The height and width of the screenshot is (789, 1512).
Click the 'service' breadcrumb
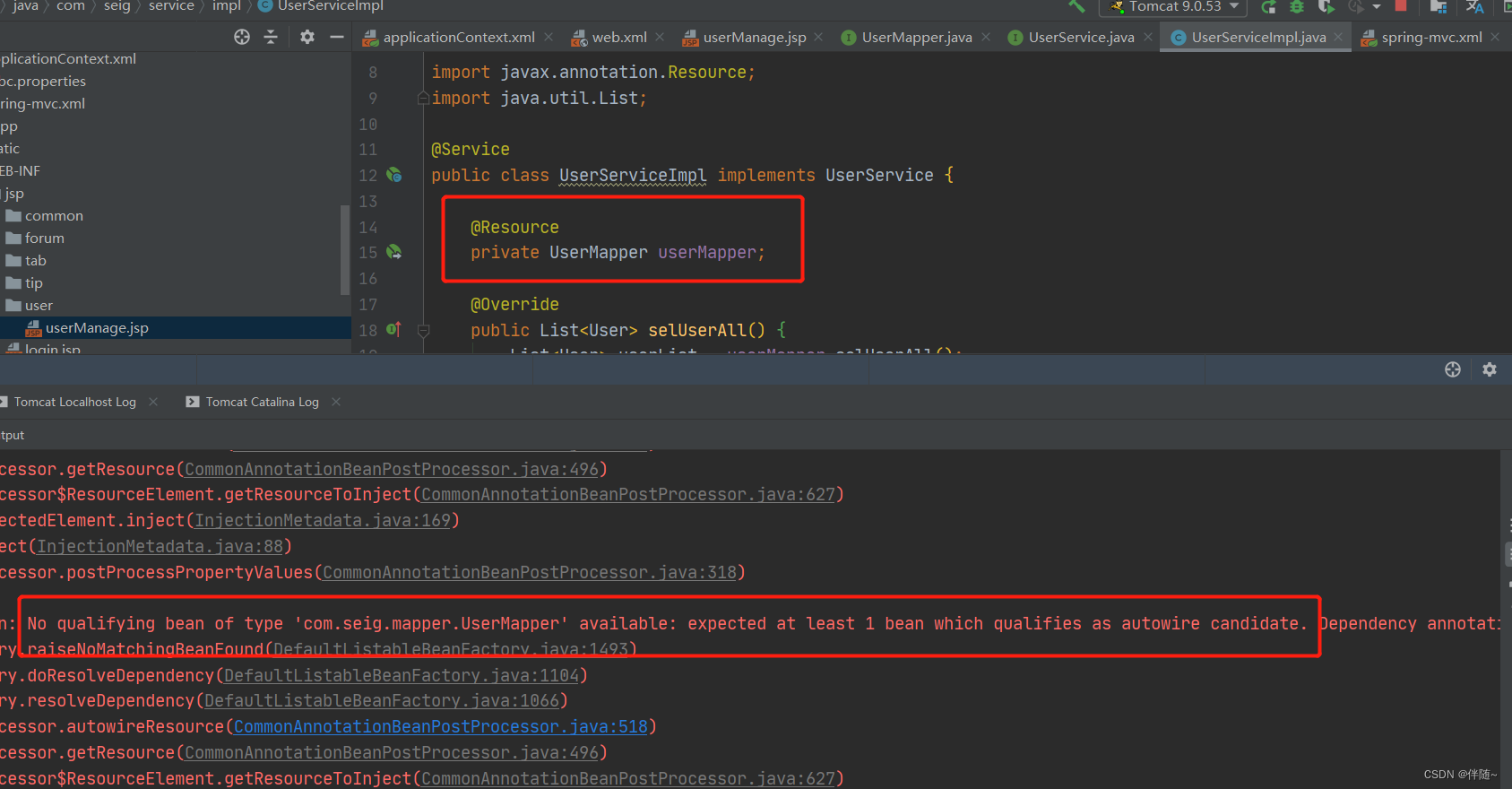[171, 6]
